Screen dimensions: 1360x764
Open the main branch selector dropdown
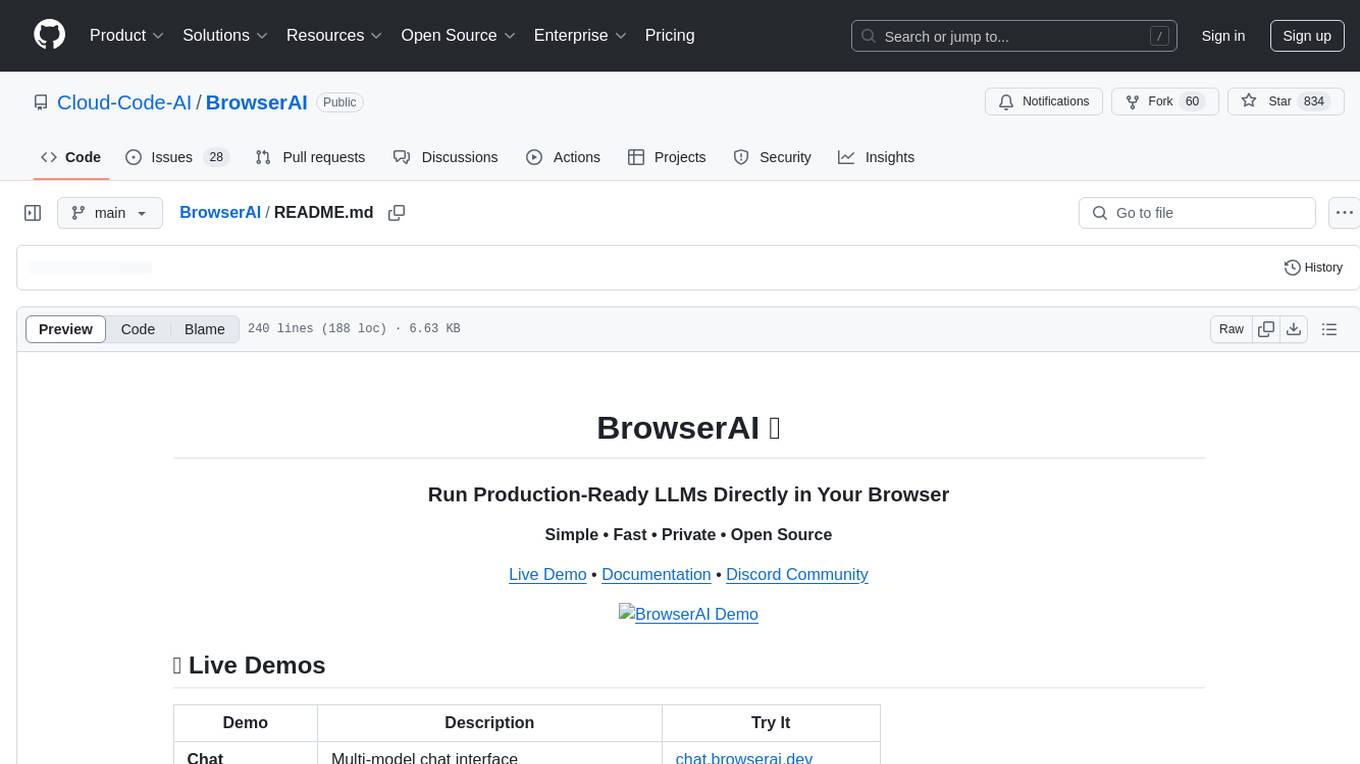110,213
